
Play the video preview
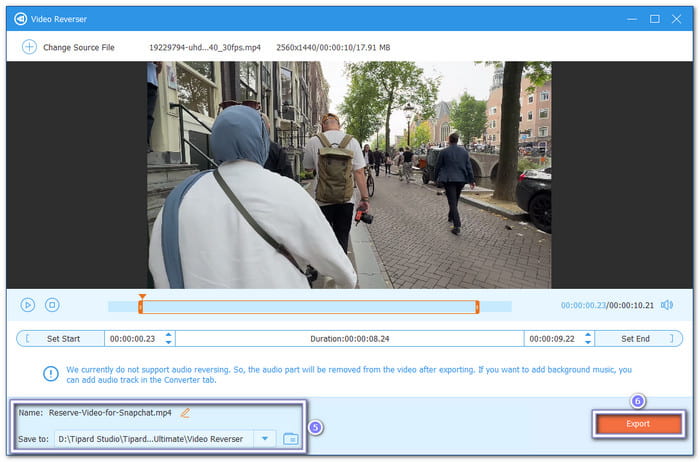[28, 305]
